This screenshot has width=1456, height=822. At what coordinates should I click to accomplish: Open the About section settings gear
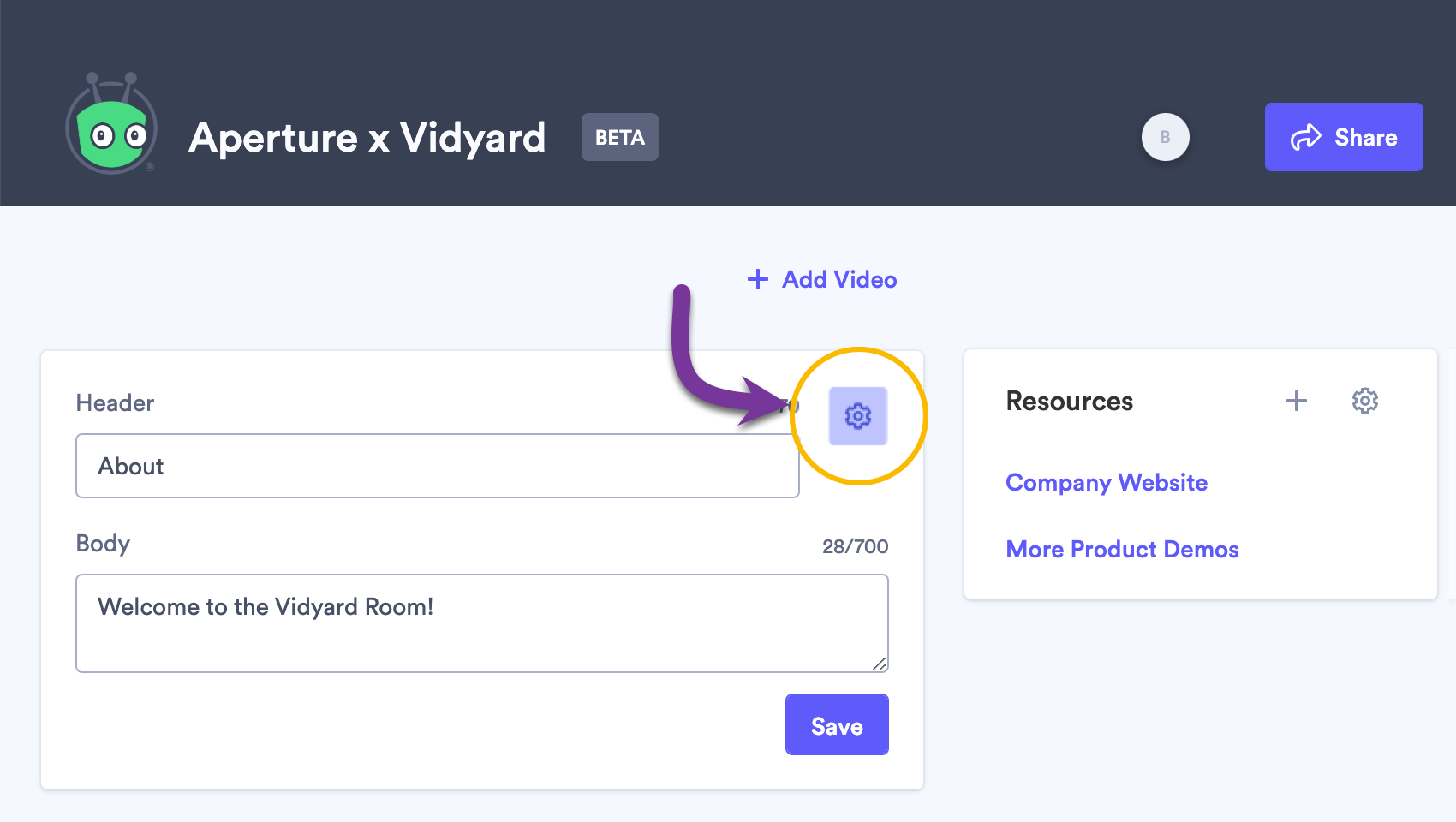click(857, 416)
